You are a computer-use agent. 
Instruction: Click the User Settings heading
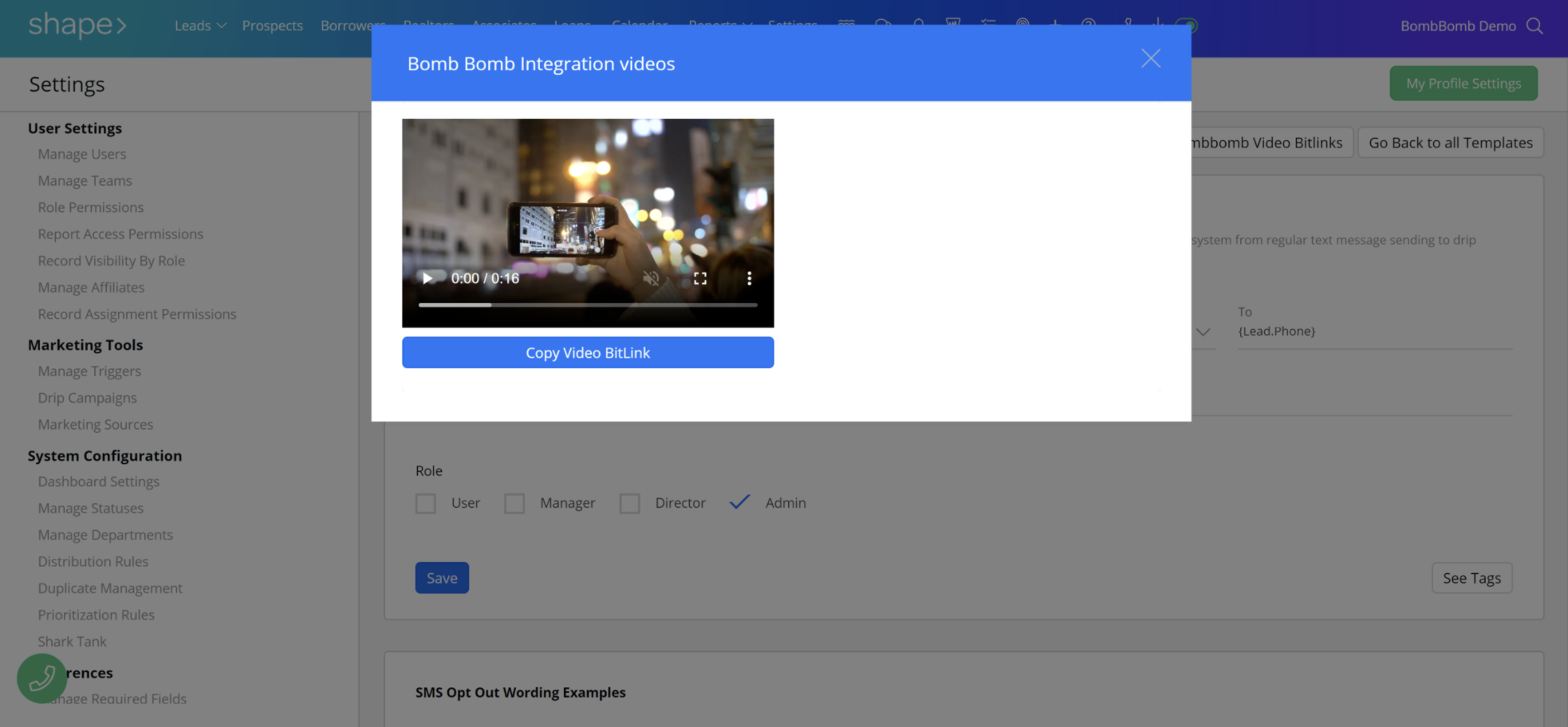pos(75,128)
